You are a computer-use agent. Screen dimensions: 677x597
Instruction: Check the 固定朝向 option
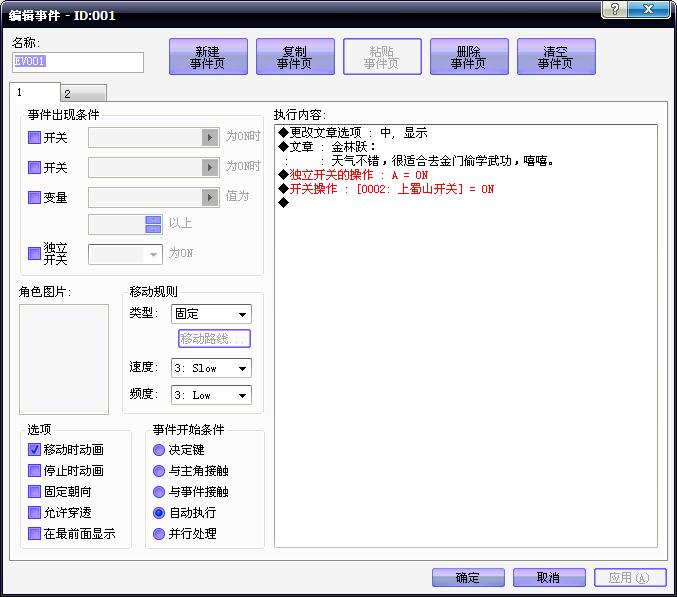pyautogui.click(x=34, y=491)
